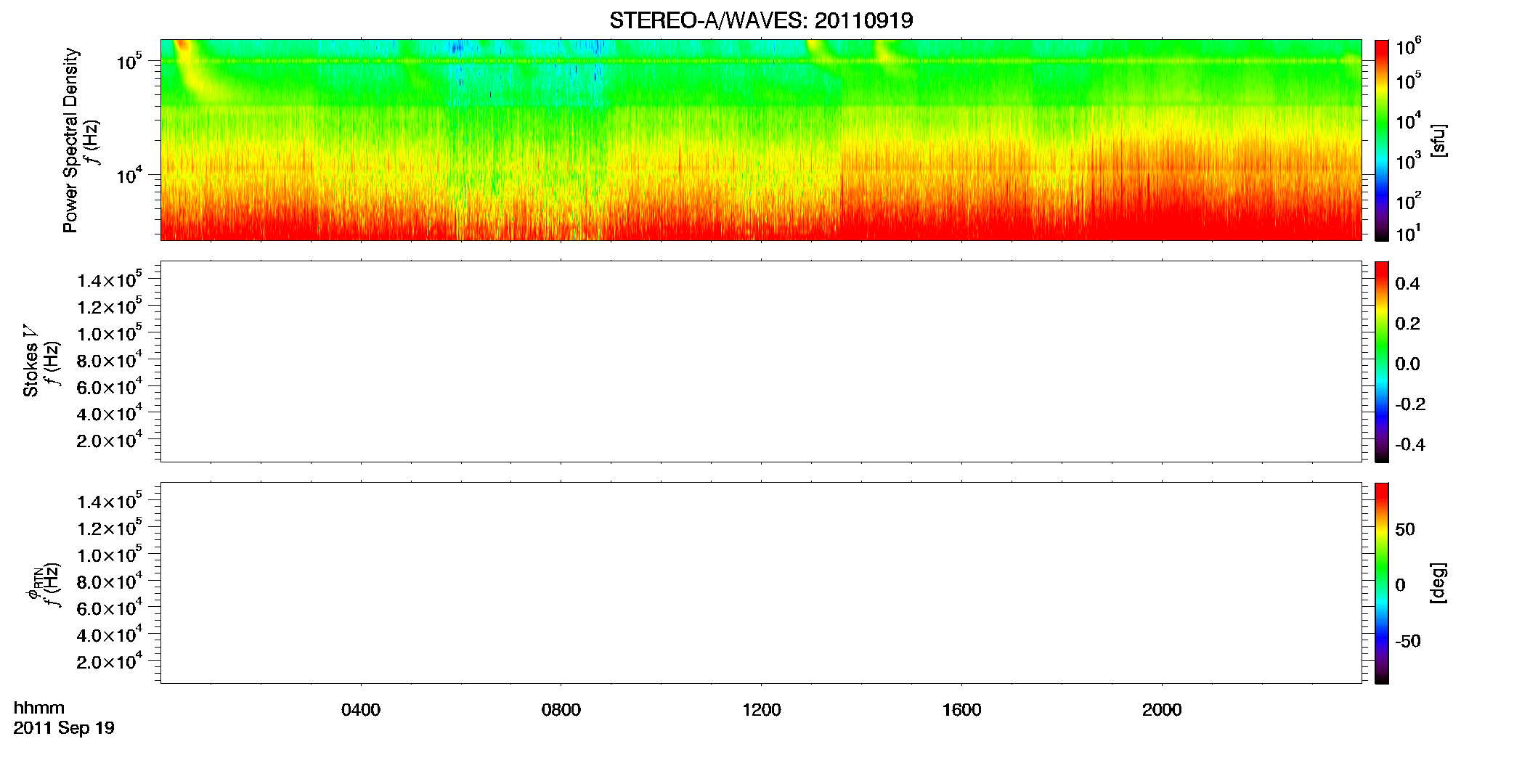Click the 0400 time tick label

click(361, 710)
